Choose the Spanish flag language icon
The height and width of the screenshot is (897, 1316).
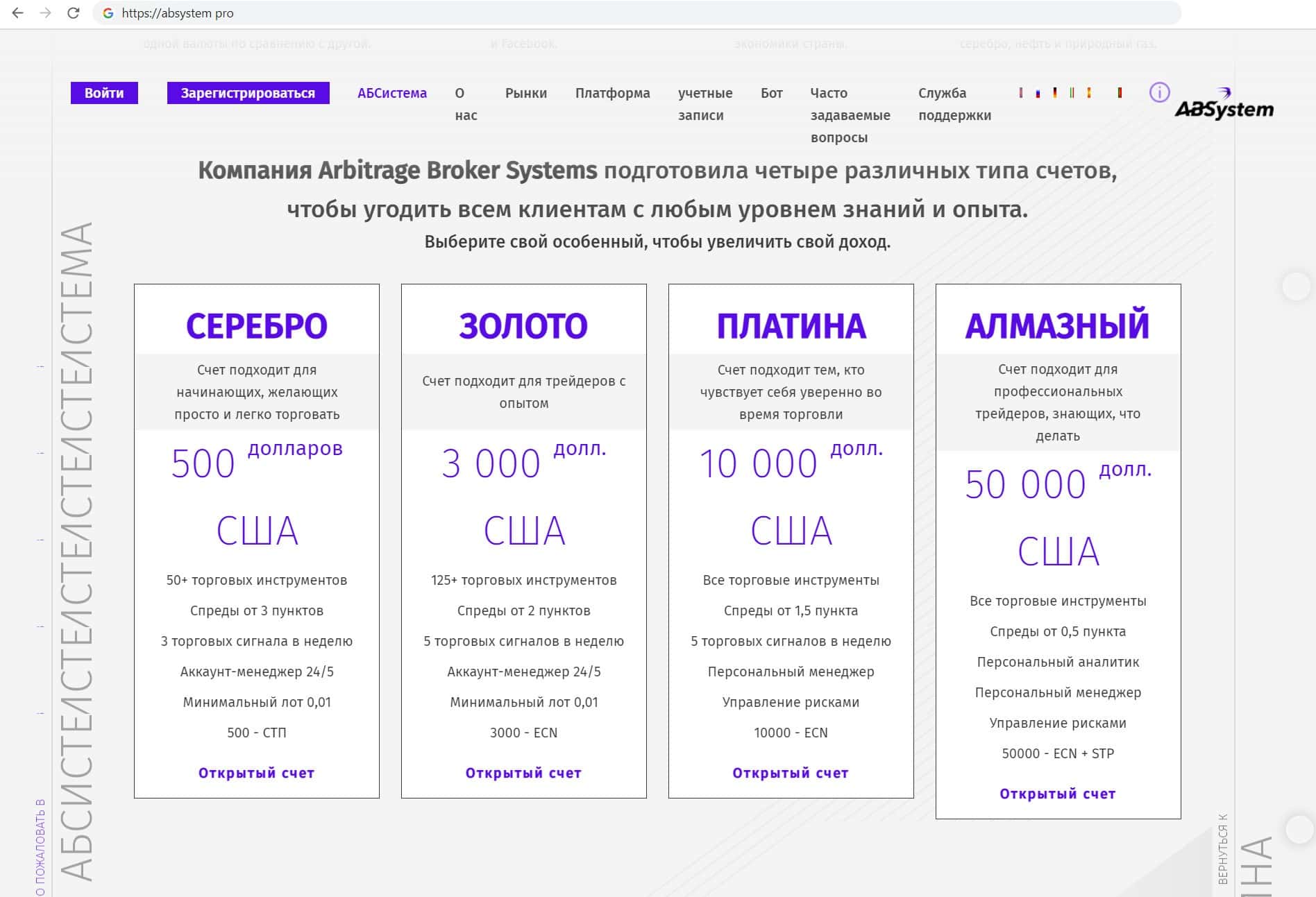1089,93
